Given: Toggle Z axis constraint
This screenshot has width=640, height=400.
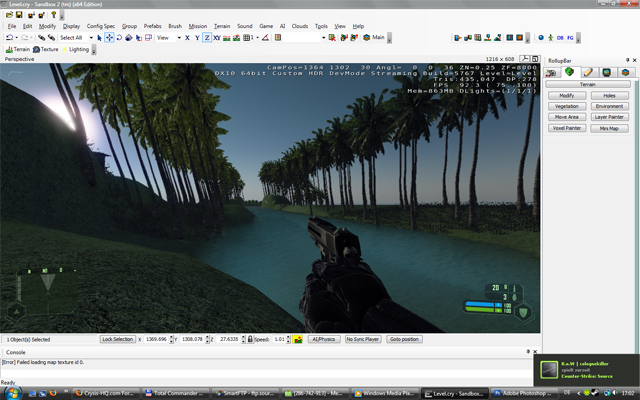Looking at the screenshot, I should [x=207, y=38].
